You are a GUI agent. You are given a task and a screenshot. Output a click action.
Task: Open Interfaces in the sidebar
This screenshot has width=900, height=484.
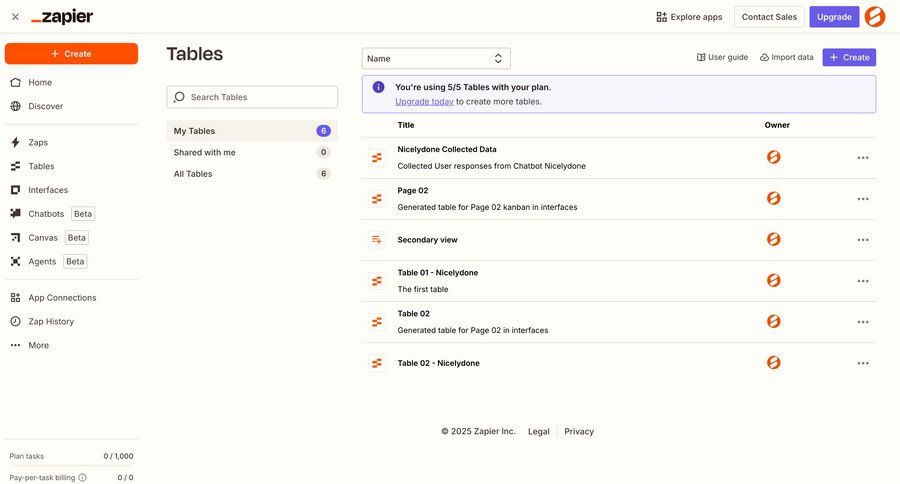click(40, 190)
